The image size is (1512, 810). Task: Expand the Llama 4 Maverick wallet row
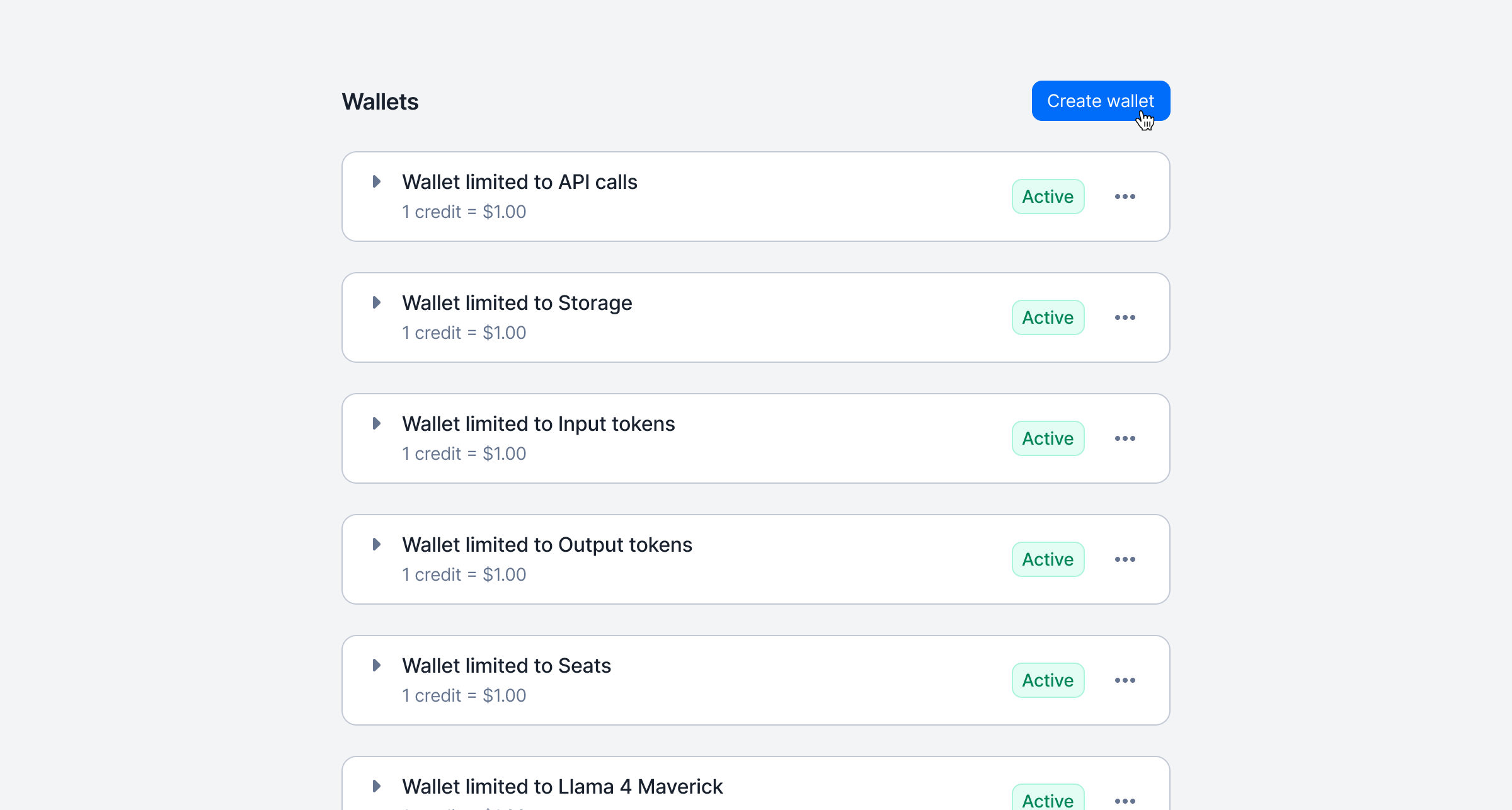coord(377,786)
